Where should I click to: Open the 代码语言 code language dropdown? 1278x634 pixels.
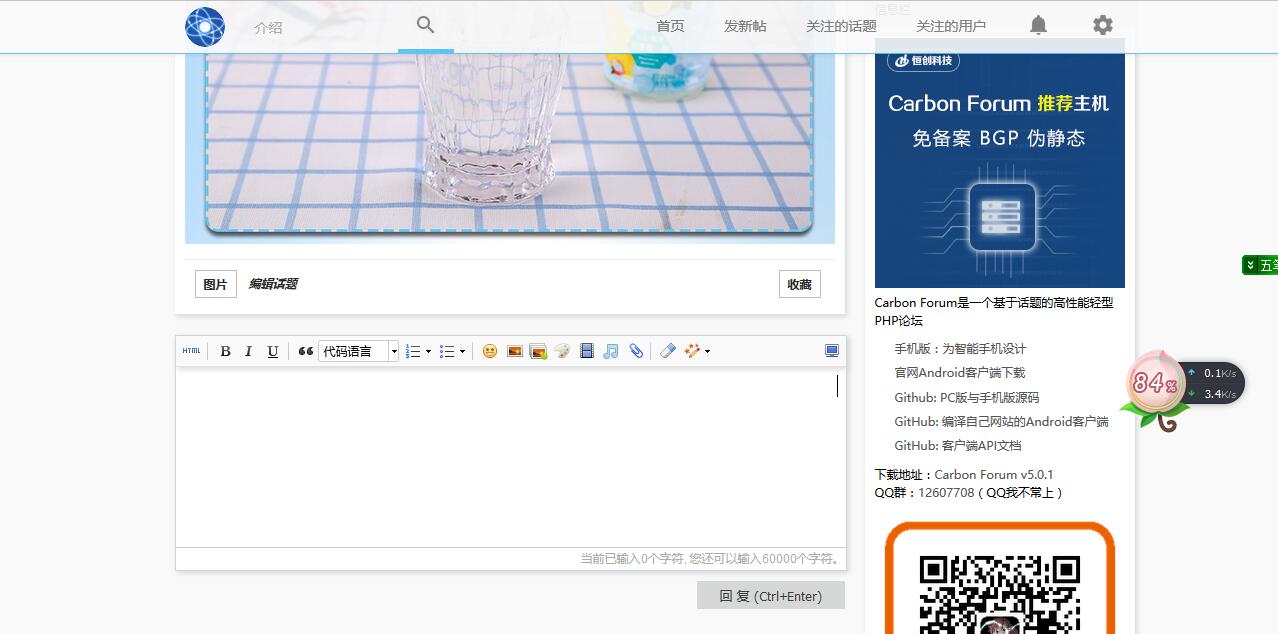[358, 351]
